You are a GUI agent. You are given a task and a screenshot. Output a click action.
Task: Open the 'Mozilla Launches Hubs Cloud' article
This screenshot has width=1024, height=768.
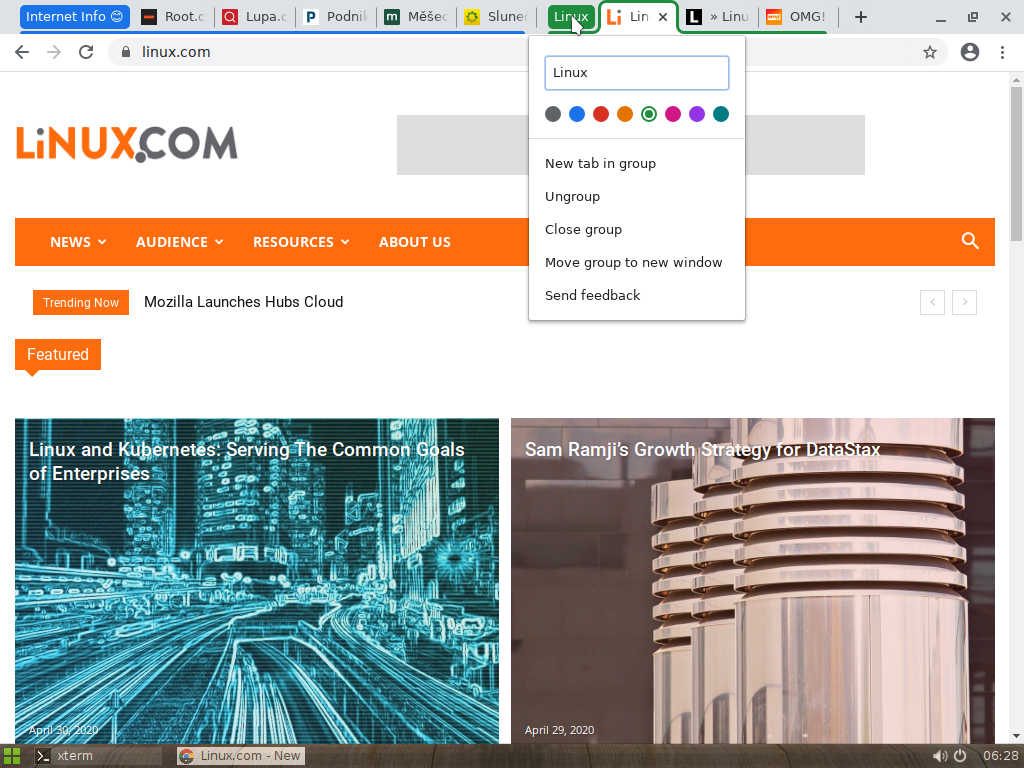coord(242,301)
